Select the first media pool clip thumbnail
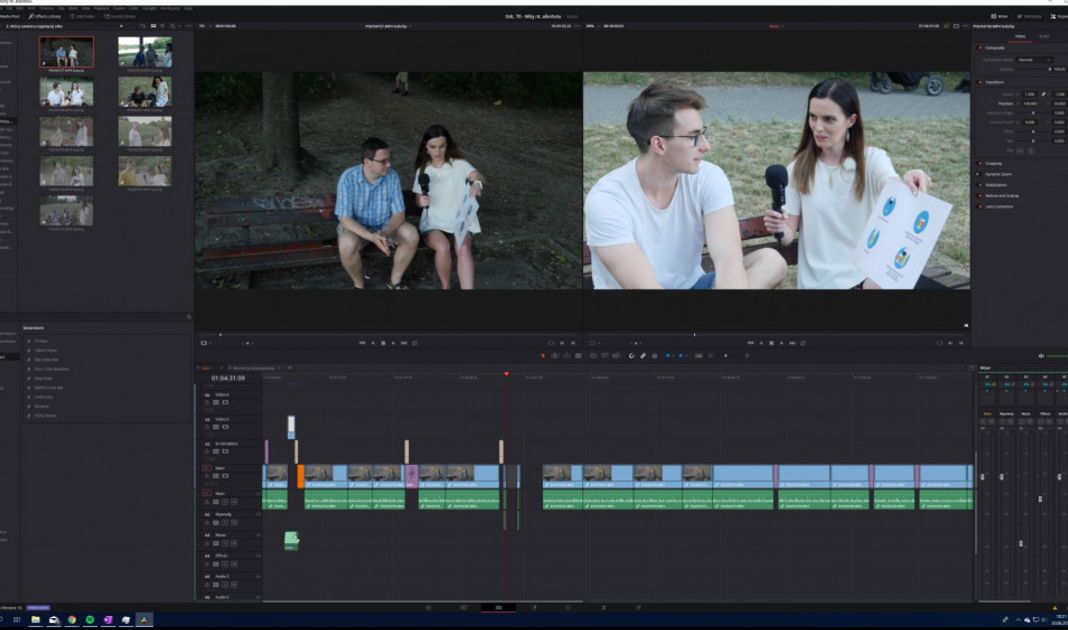The height and width of the screenshot is (630, 1068). 66,51
